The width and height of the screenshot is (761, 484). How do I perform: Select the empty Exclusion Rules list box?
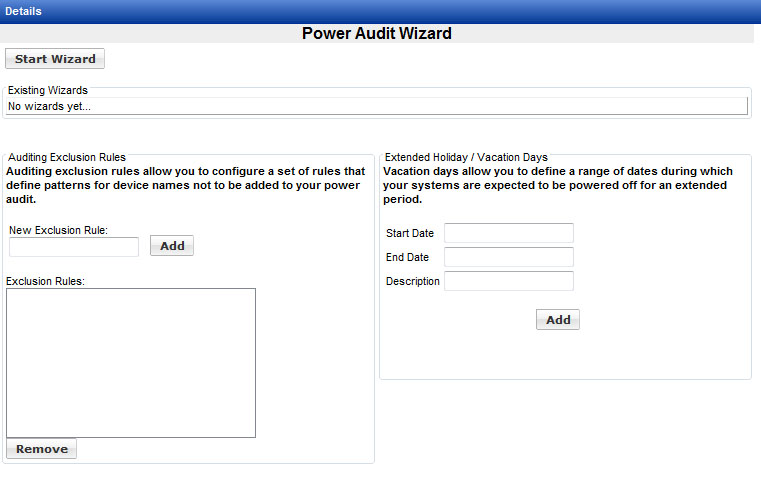[x=131, y=363]
